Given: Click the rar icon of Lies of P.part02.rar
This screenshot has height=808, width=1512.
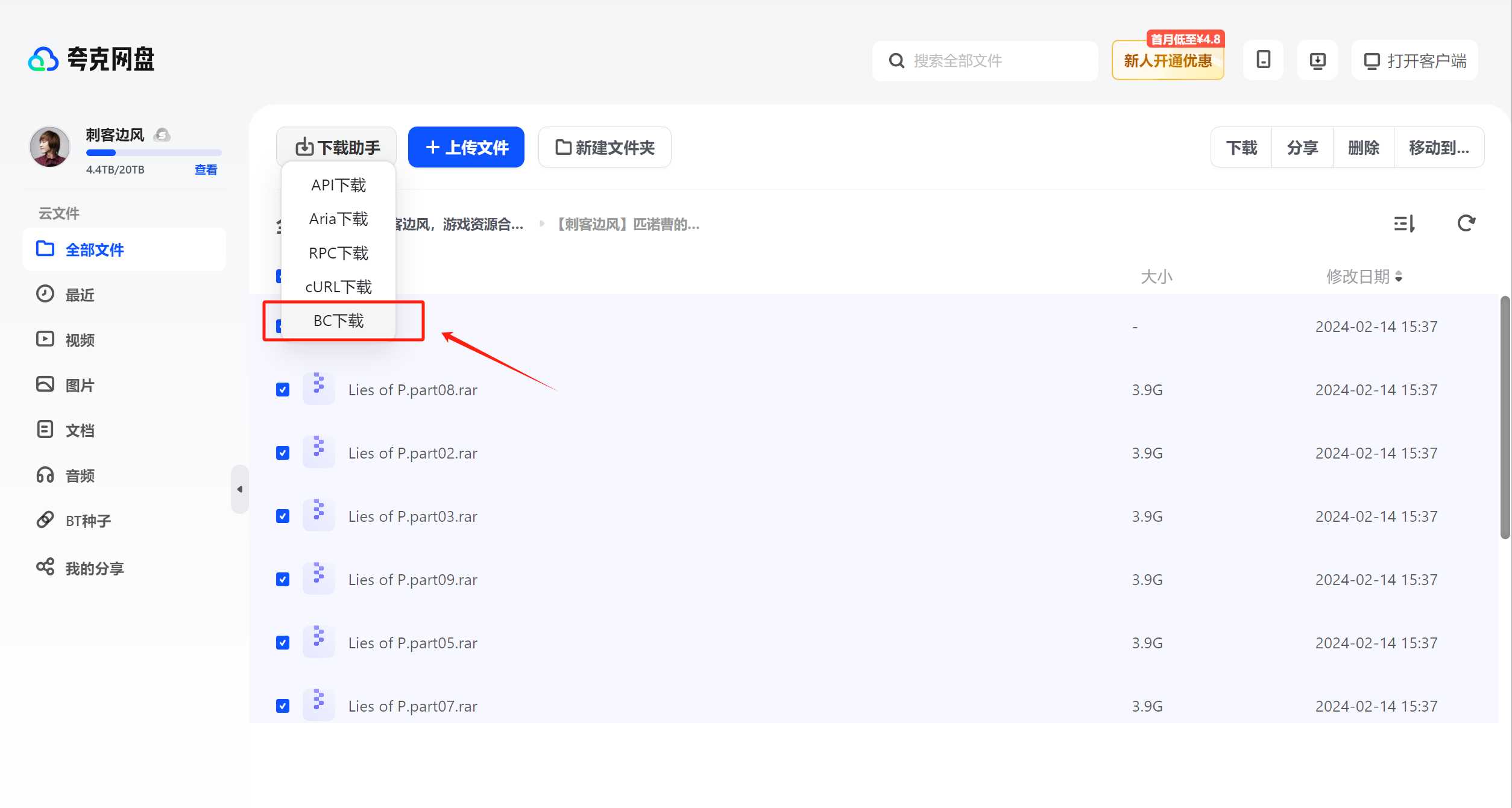Looking at the screenshot, I should click(318, 452).
